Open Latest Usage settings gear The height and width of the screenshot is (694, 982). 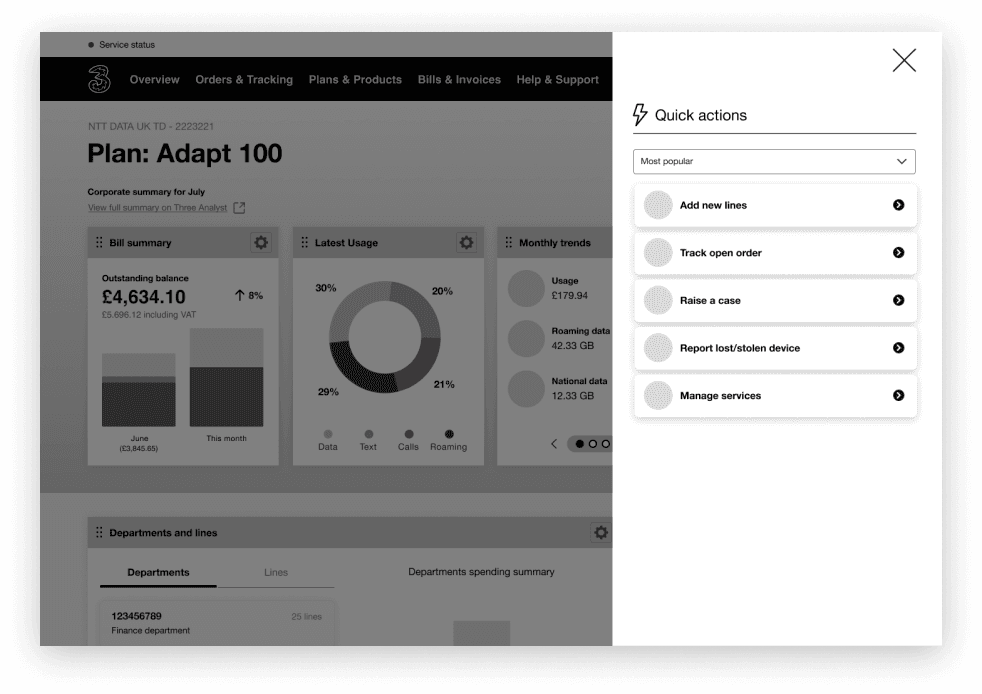(x=466, y=242)
